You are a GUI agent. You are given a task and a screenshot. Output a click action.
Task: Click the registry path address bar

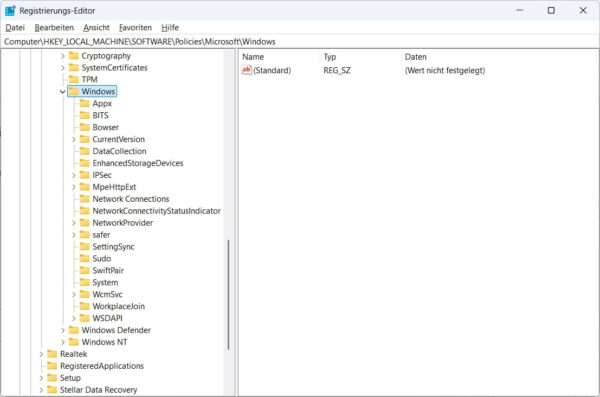(x=300, y=42)
